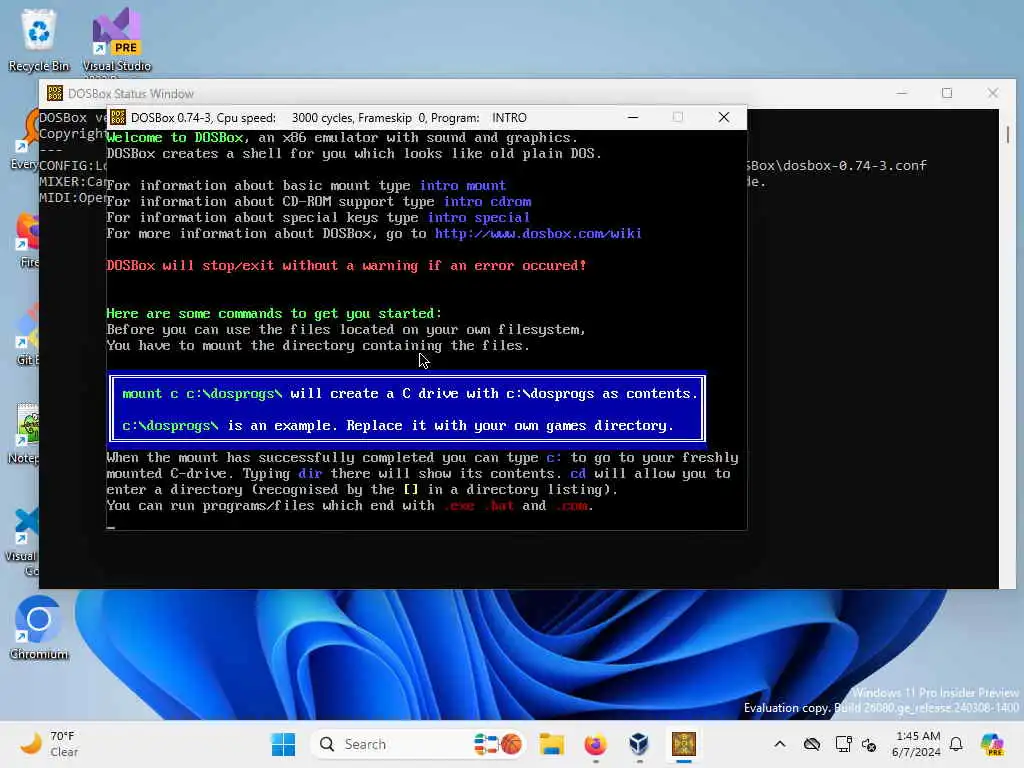1024x768 pixels.
Task: Click 'Here are some commands to get you started:'
Action: 274,313
